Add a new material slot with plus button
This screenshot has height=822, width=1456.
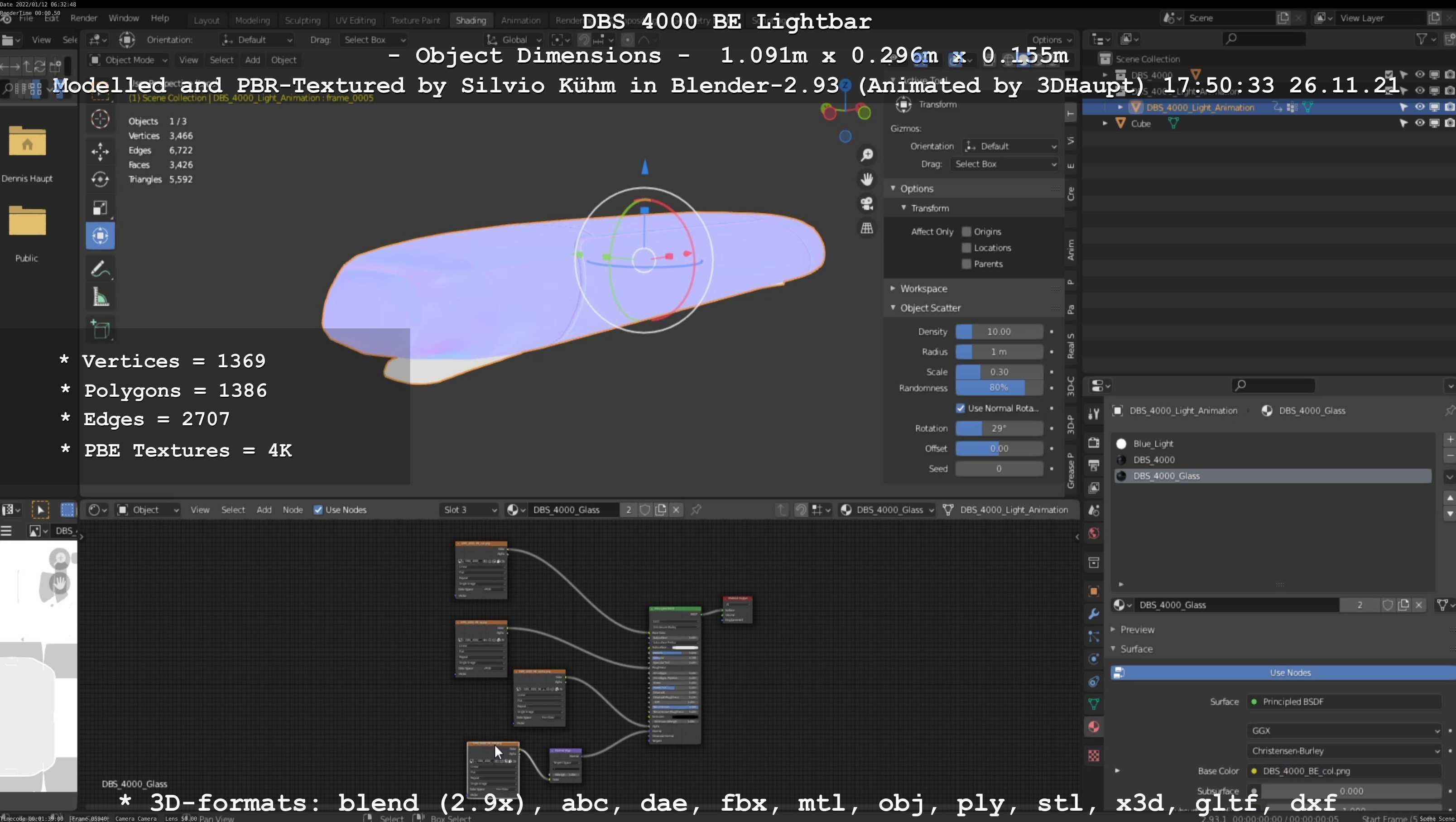pyautogui.click(x=1450, y=439)
